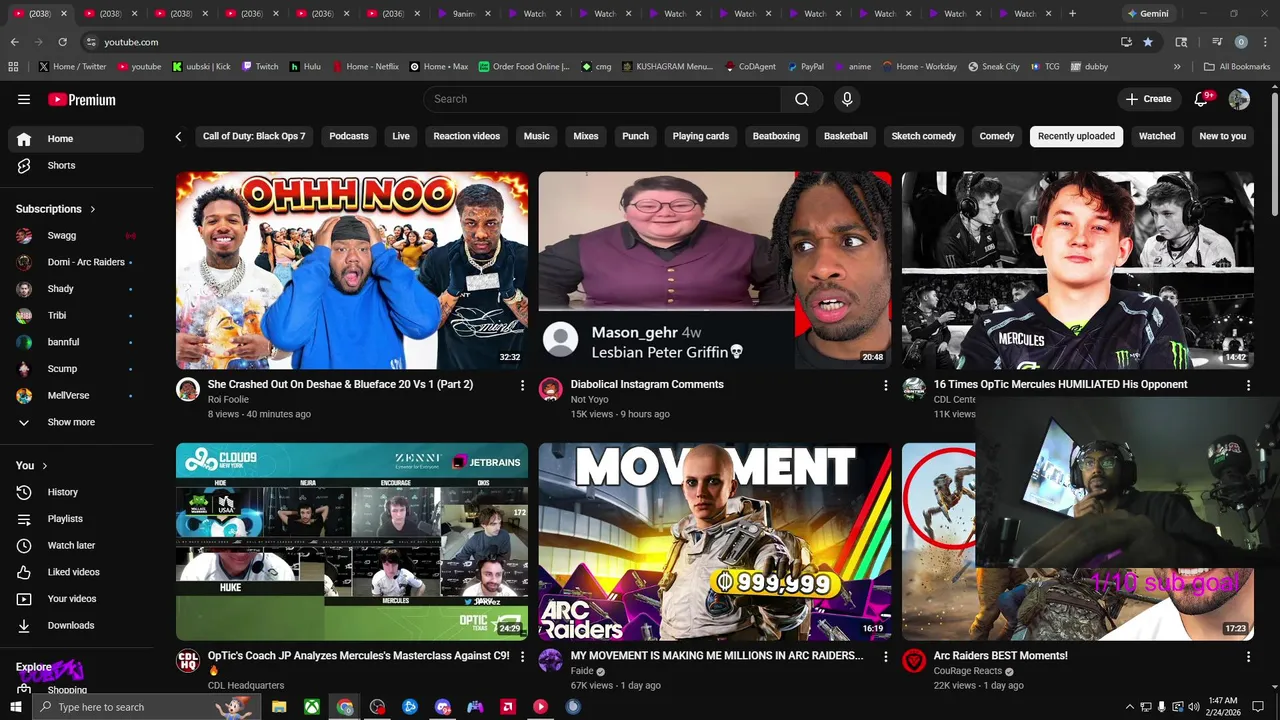
Task: Open Roi Foolie channel avatar
Action: 188,390
